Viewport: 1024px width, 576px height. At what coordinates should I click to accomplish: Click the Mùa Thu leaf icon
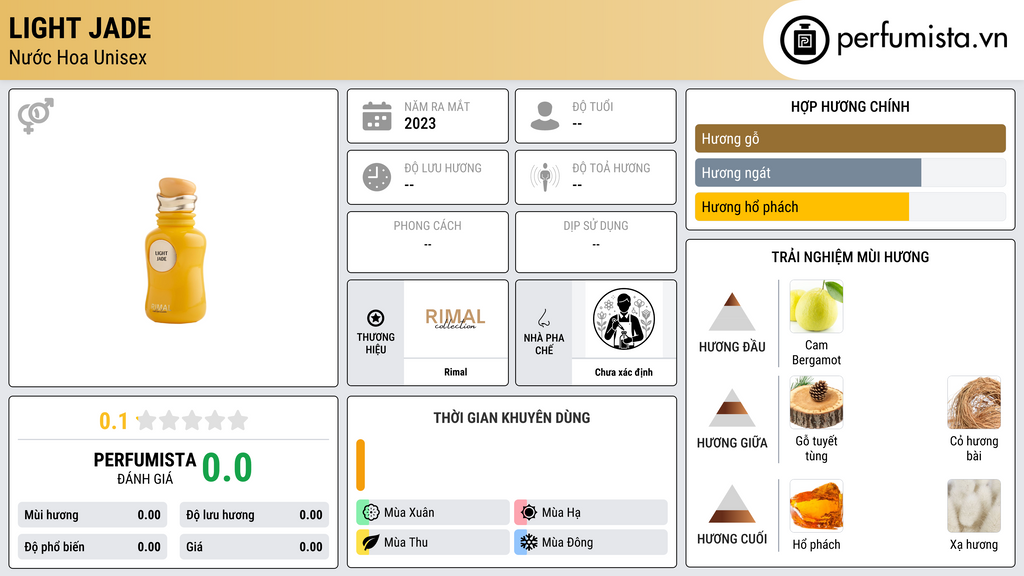point(371,542)
